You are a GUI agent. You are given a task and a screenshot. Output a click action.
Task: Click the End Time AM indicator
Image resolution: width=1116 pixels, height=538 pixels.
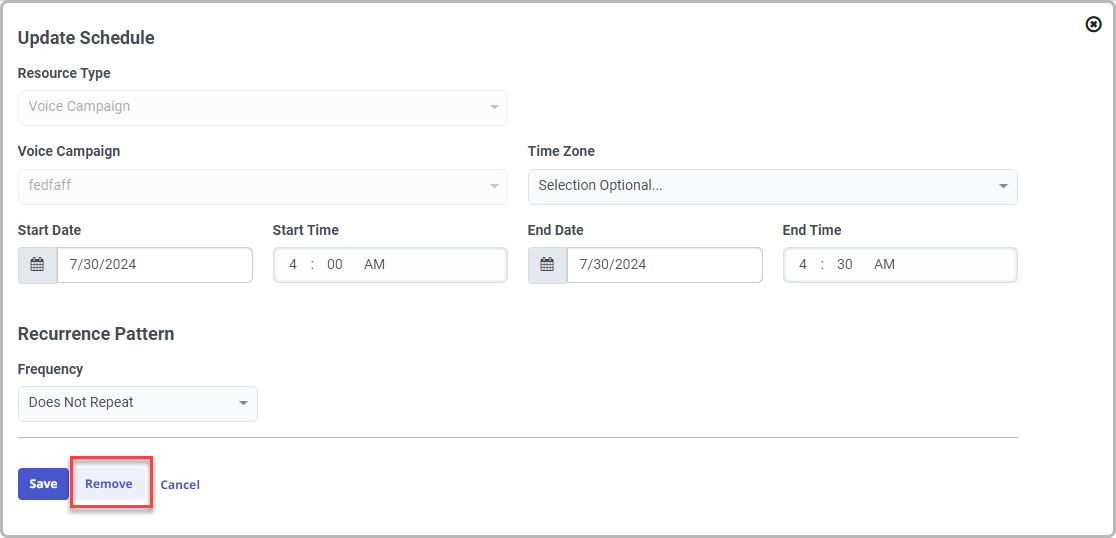[884, 265]
